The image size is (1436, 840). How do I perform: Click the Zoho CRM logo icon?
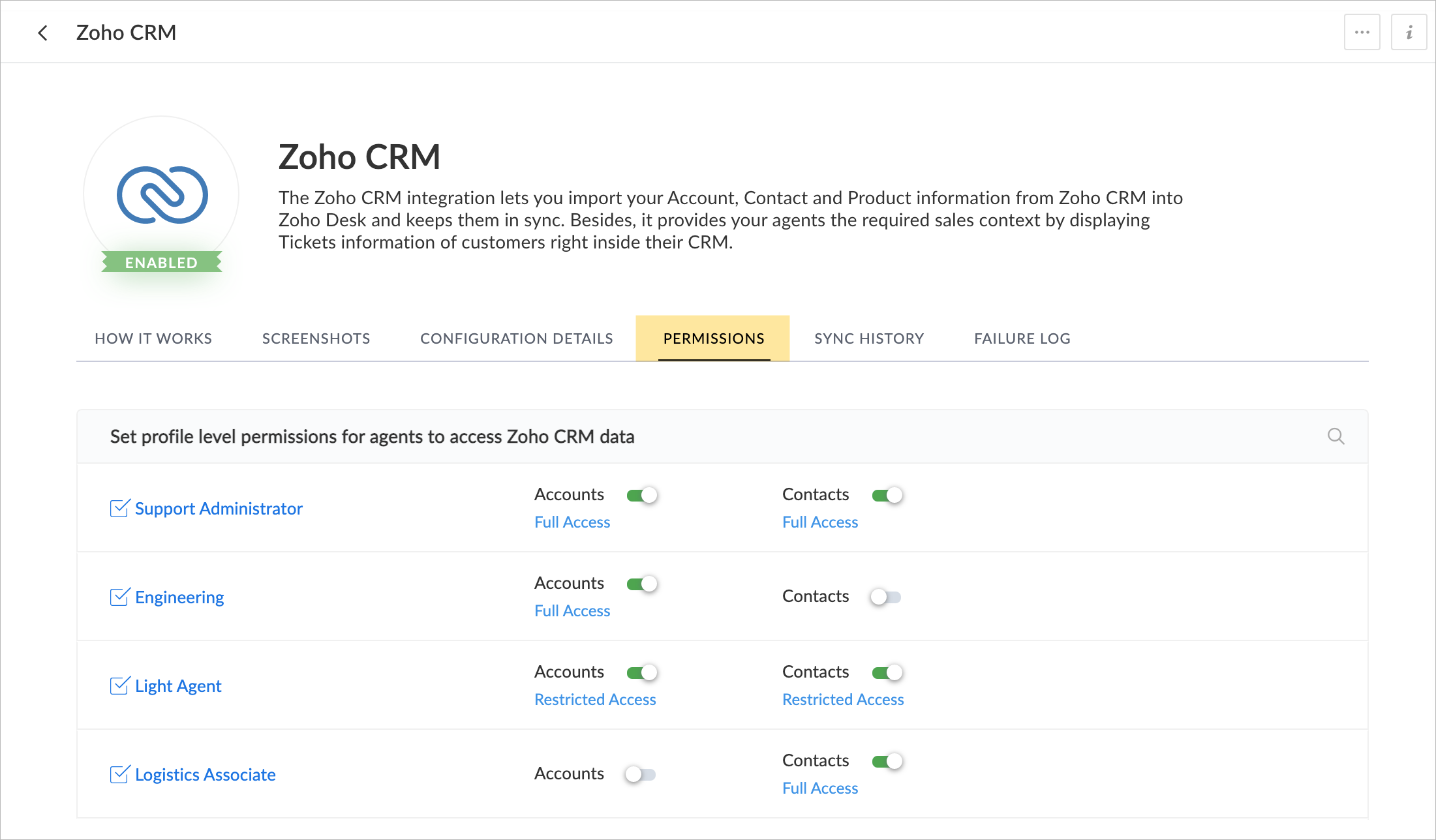click(162, 194)
